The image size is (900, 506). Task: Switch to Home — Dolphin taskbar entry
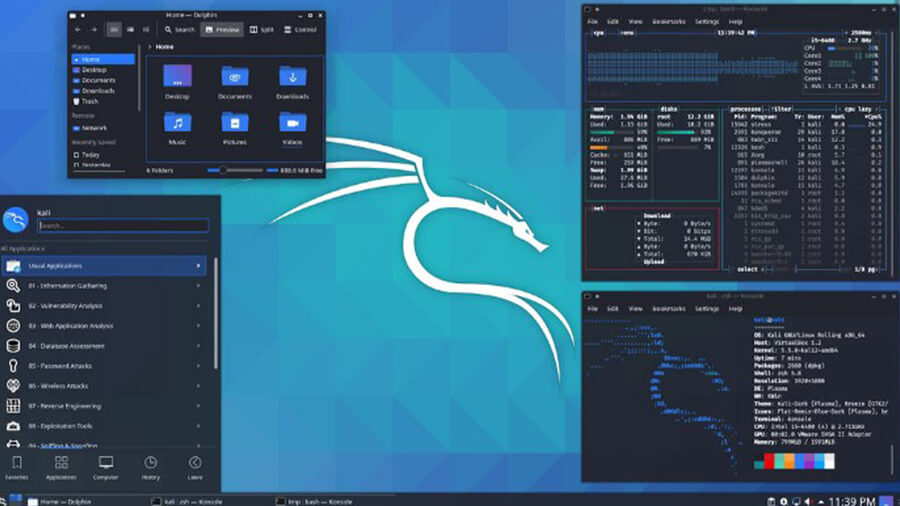coord(60,501)
